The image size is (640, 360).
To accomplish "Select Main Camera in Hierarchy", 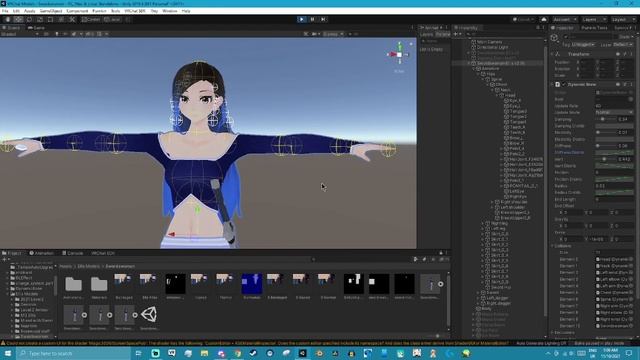I will pos(489,42).
